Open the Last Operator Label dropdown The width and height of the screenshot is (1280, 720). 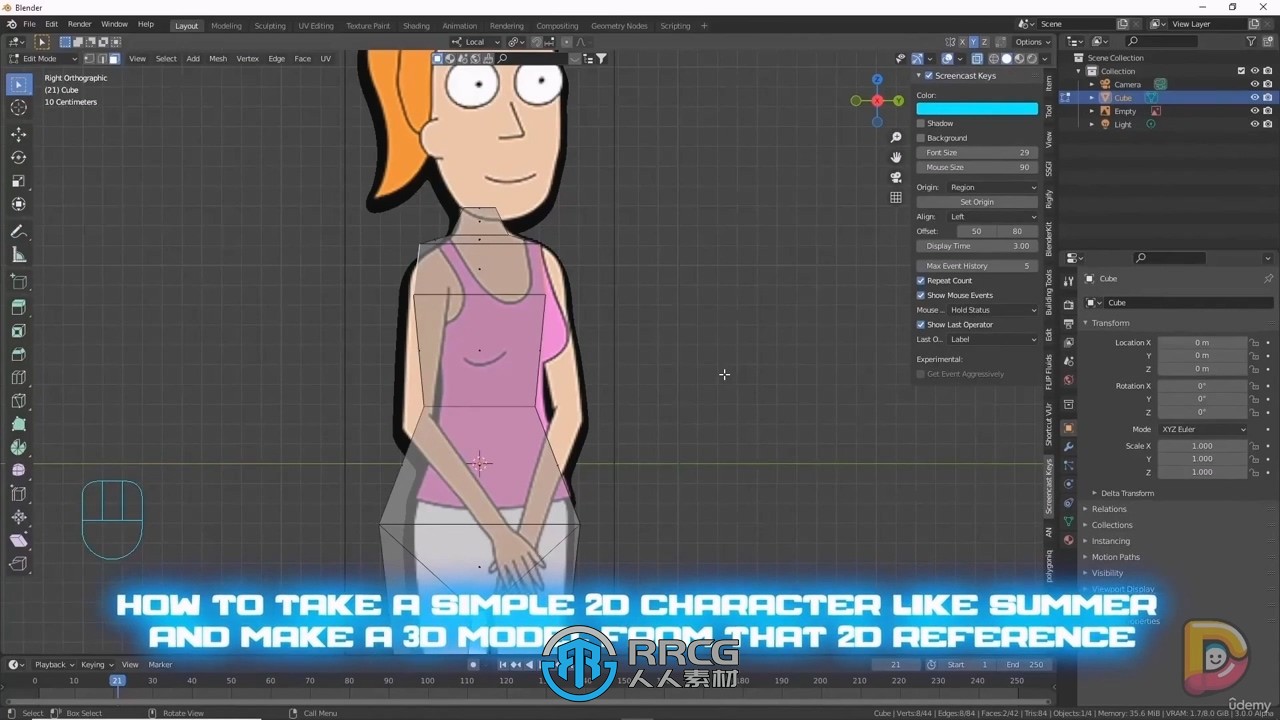992,340
